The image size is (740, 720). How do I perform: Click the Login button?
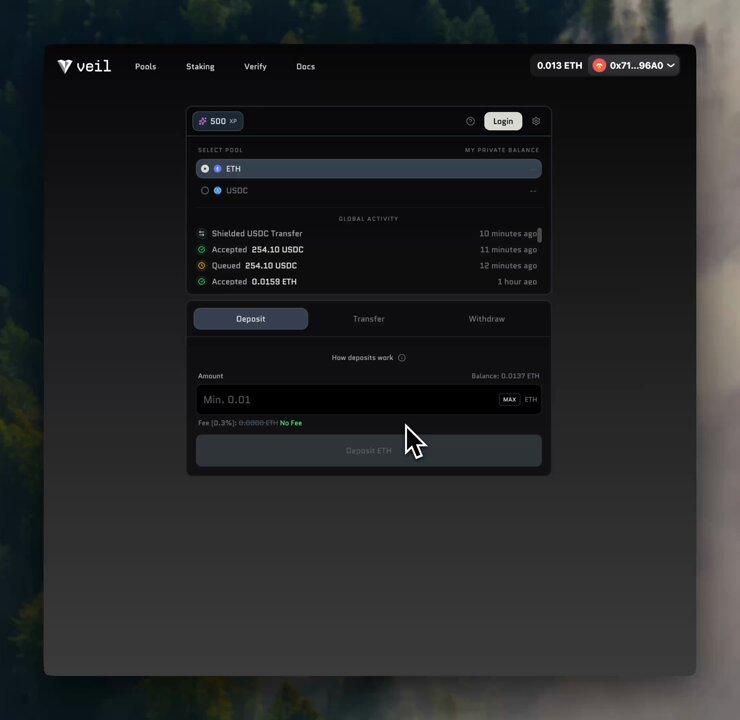click(503, 121)
